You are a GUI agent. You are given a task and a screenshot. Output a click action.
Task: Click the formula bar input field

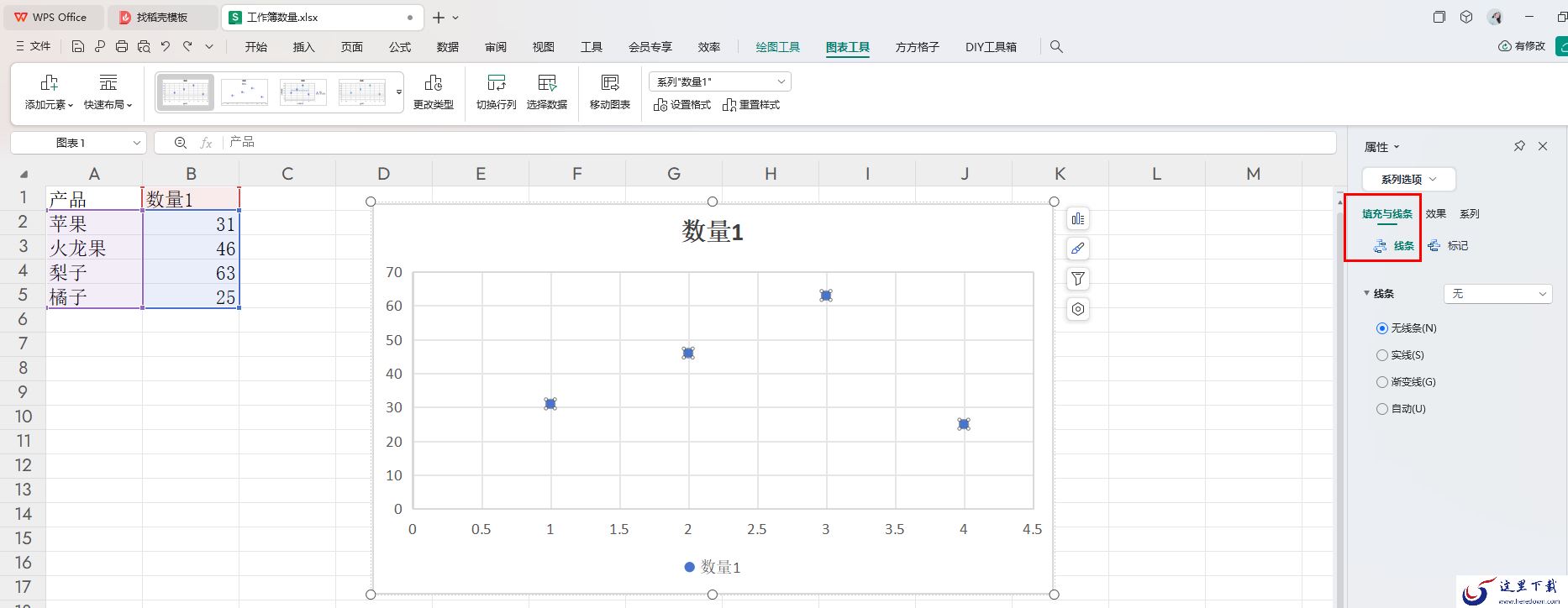[779, 143]
